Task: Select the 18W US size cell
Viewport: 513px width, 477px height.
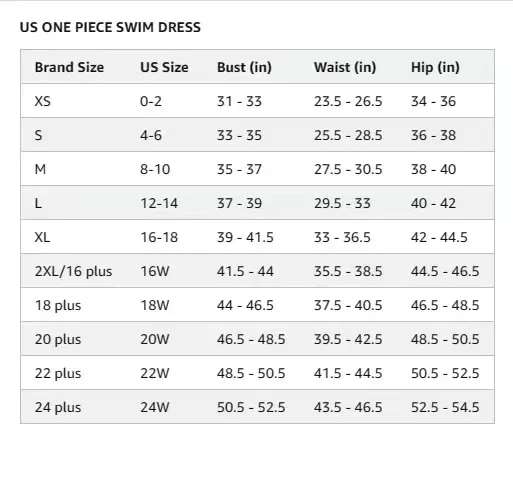Action: [x=155, y=305]
